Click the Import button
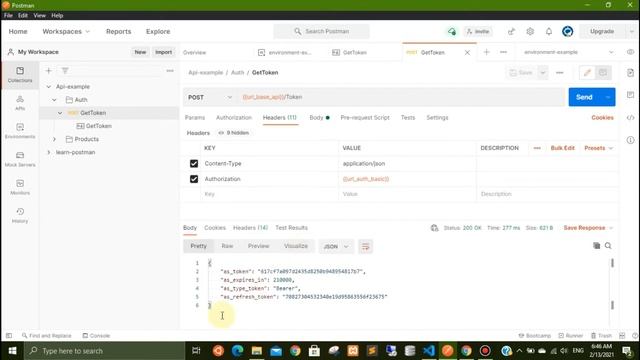 tap(163, 52)
